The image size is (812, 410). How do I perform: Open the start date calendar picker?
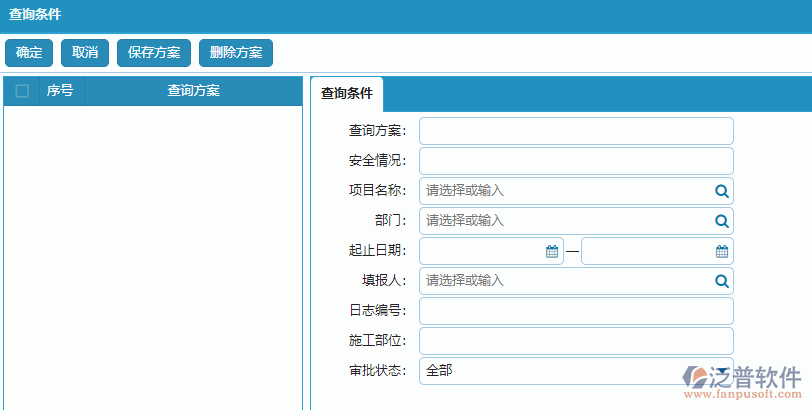click(x=552, y=252)
